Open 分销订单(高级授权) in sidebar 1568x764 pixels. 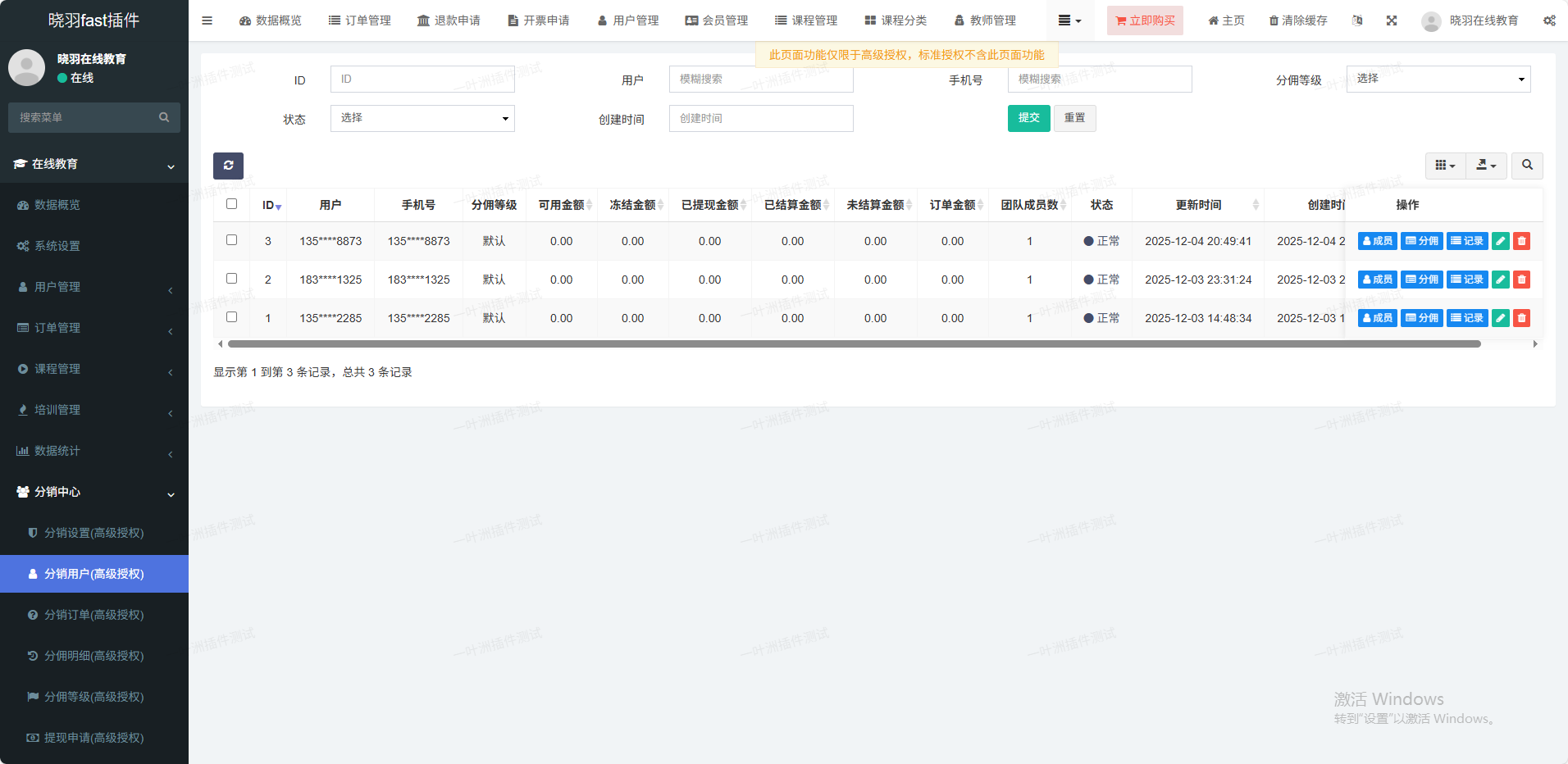[x=93, y=615]
